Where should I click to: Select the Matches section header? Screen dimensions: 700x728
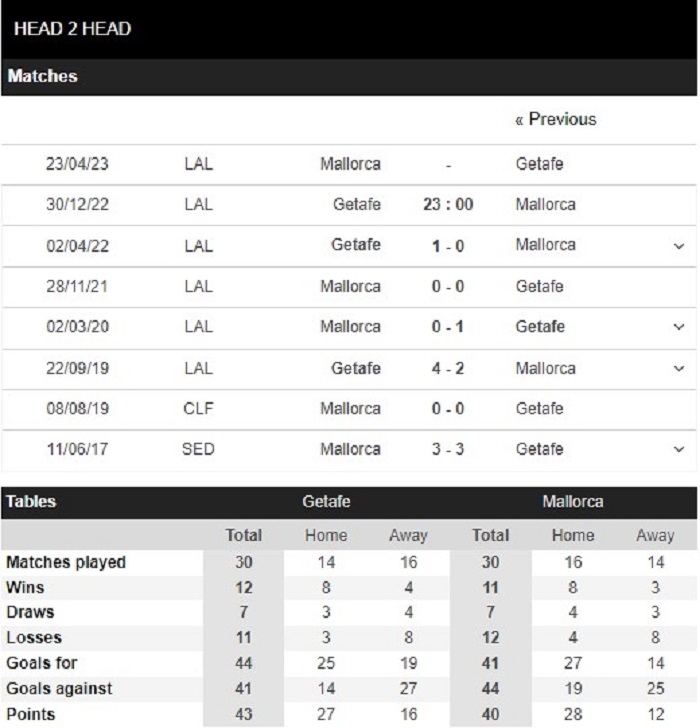tap(349, 77)
